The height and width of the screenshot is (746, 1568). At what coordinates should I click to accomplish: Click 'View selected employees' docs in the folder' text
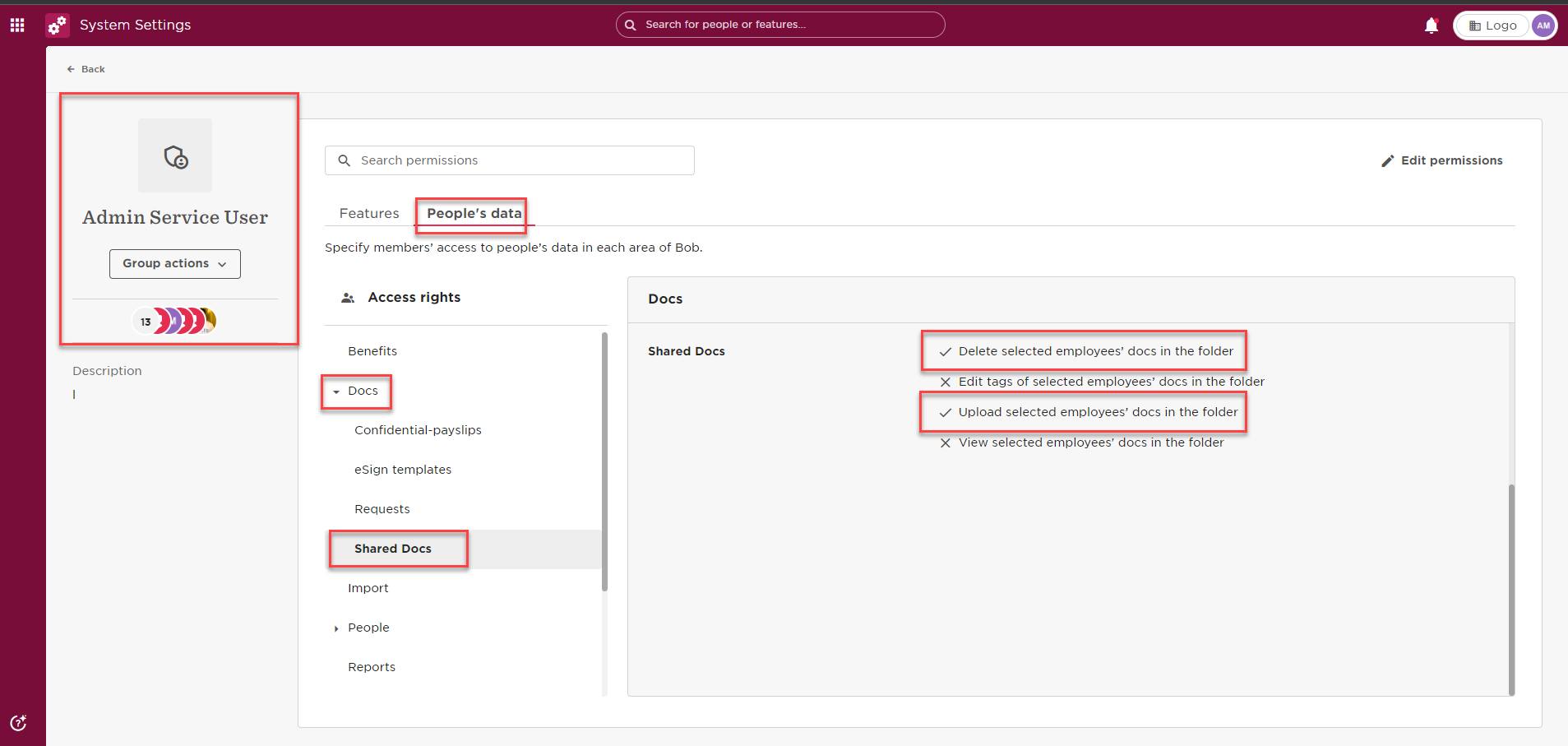1091,443
